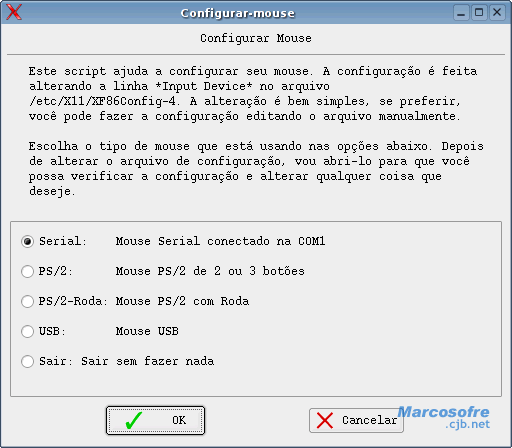
Task: Click the Mouse PS/2 com Roda description
Action: click(x=182, y=301)
